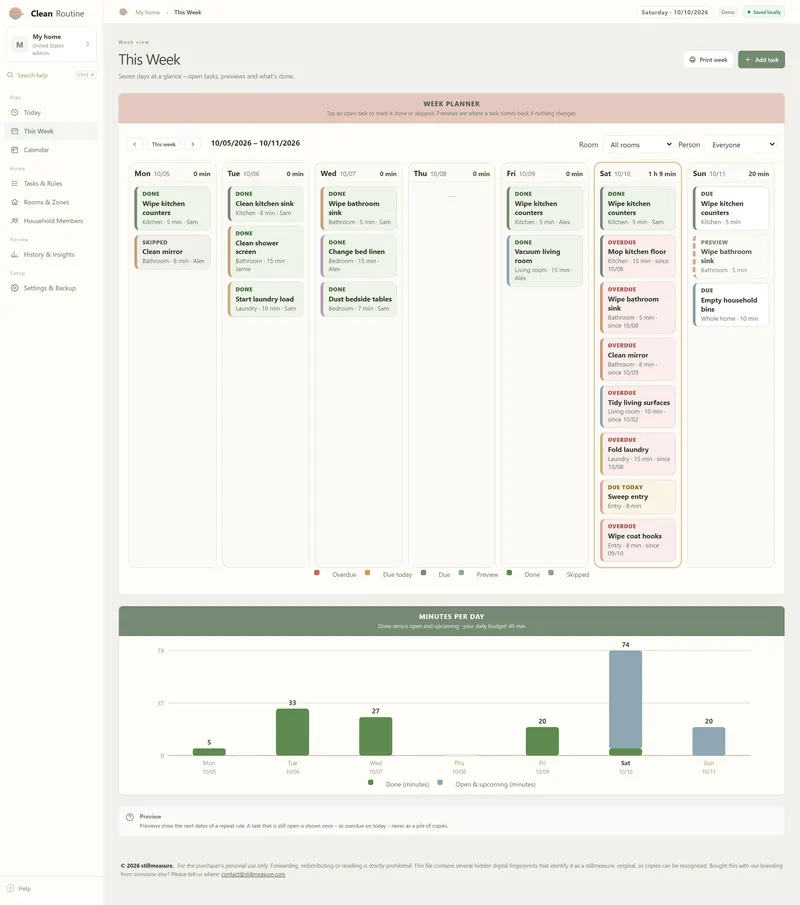Select This Week in the sidebar
This screenshot has width=800, height=905.
point(51,131)
